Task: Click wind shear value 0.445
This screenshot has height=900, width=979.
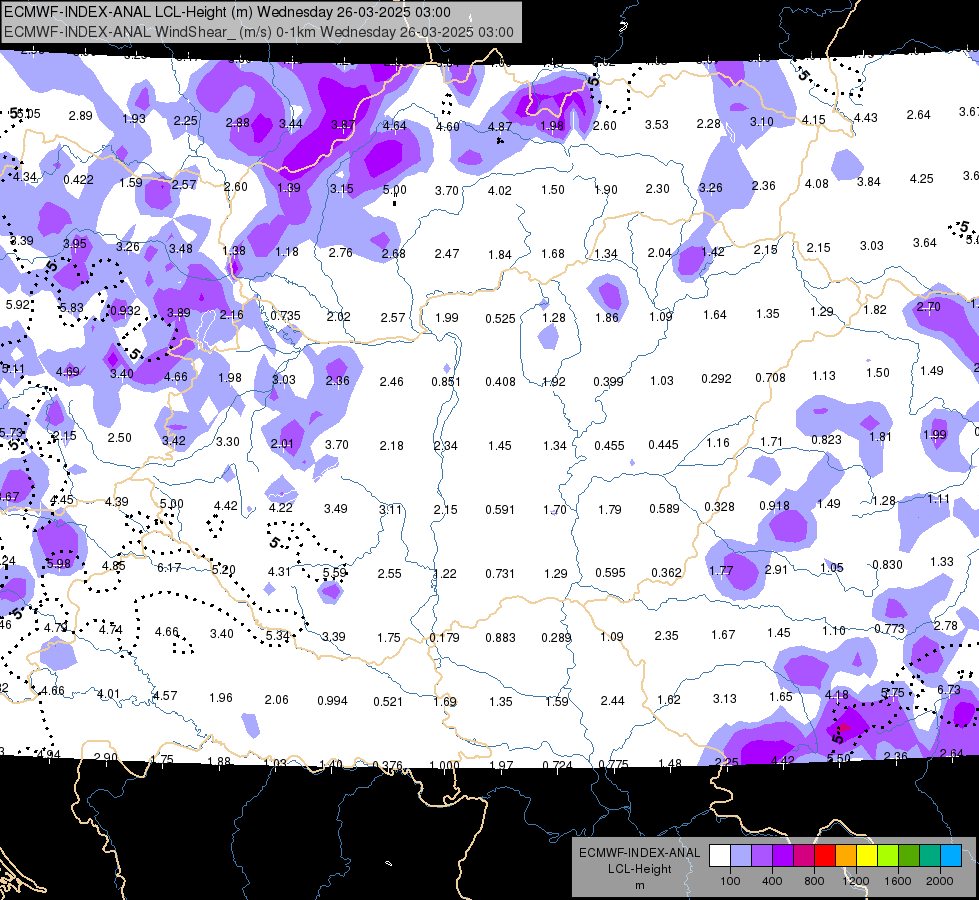Action: (x=664, y=445)
